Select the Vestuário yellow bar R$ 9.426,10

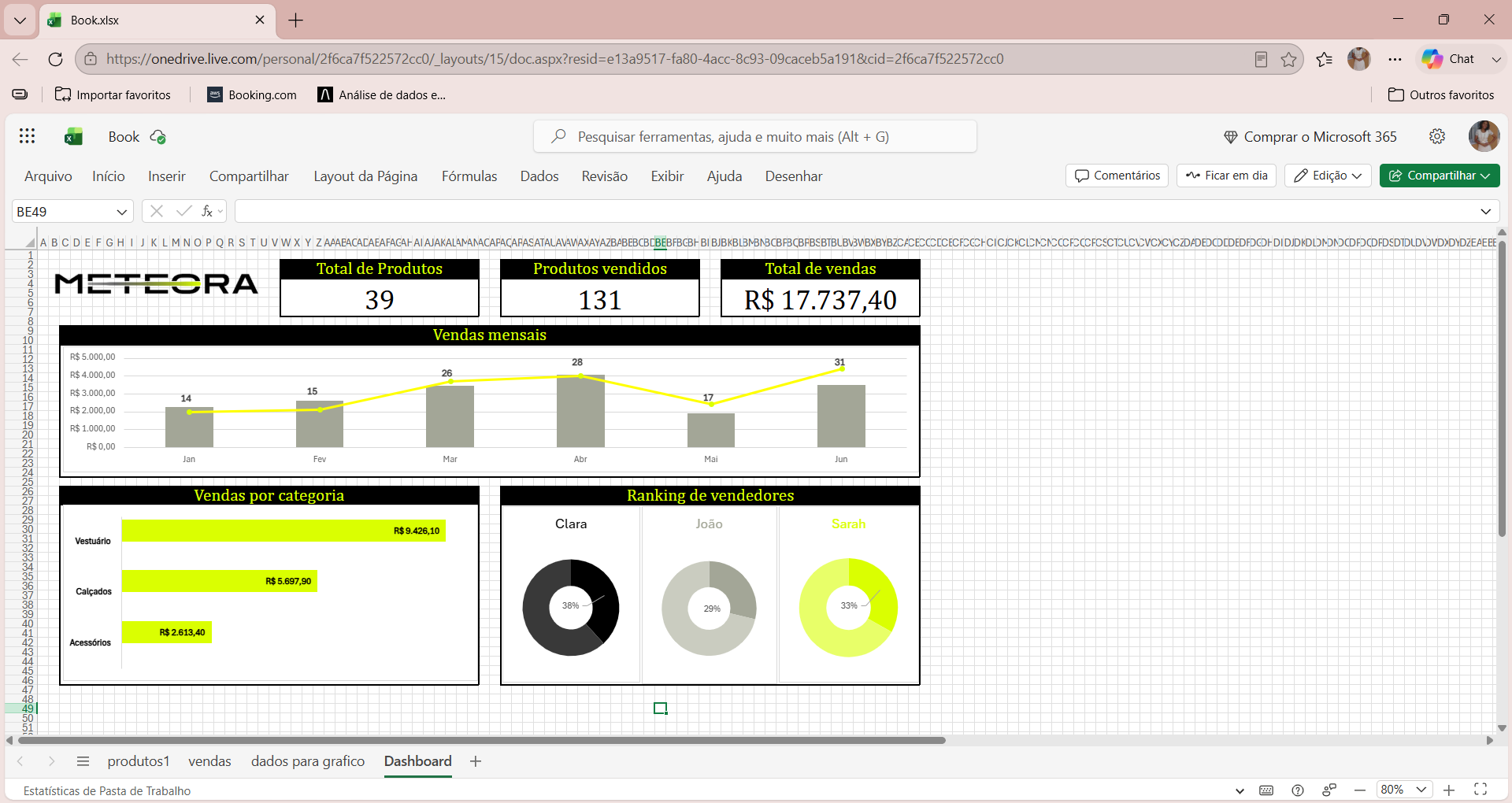pos(283,531)
